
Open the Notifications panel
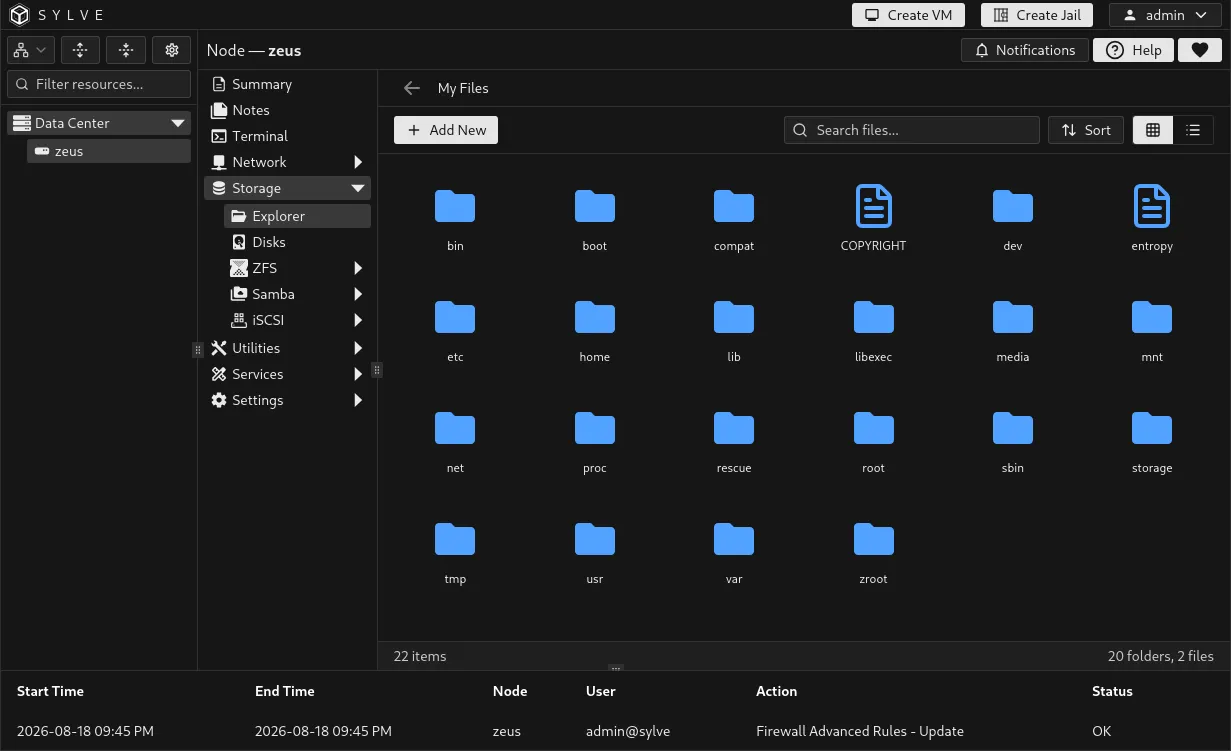tap(1025, 50)
